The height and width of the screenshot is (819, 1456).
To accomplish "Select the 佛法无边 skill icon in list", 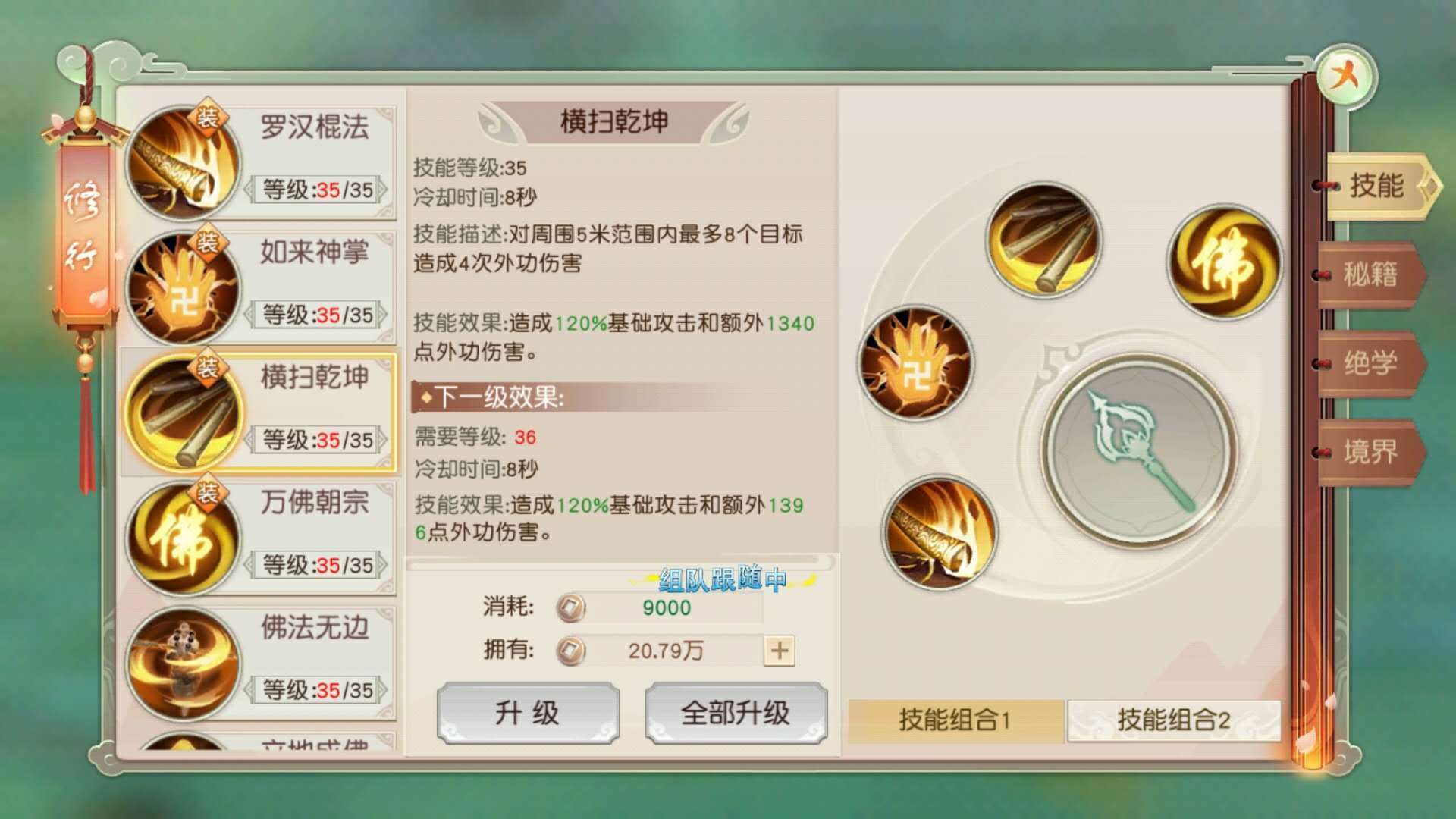I will [x=183, y=664].
